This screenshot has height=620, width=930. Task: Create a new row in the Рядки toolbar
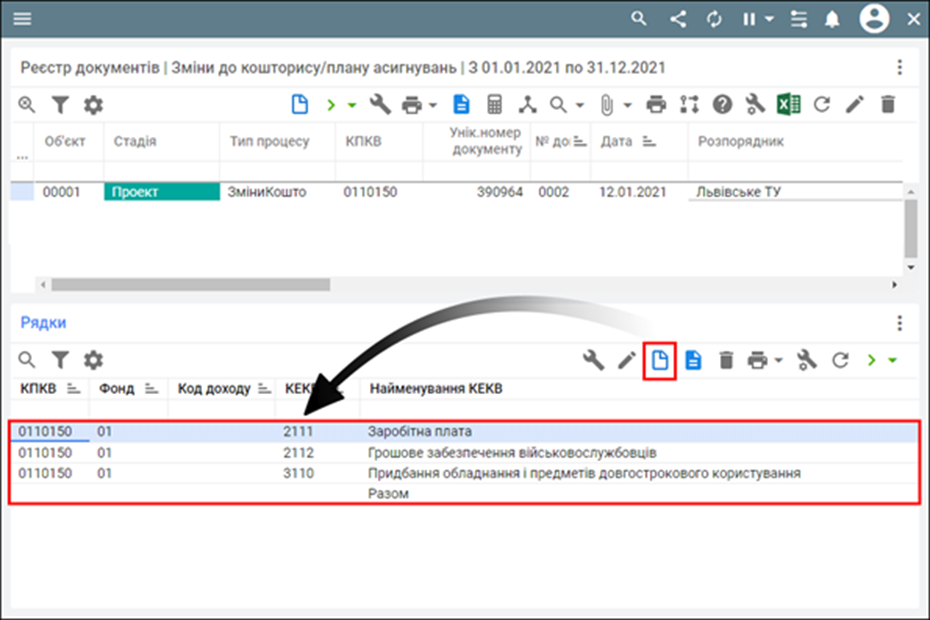(x=660, y=360)
